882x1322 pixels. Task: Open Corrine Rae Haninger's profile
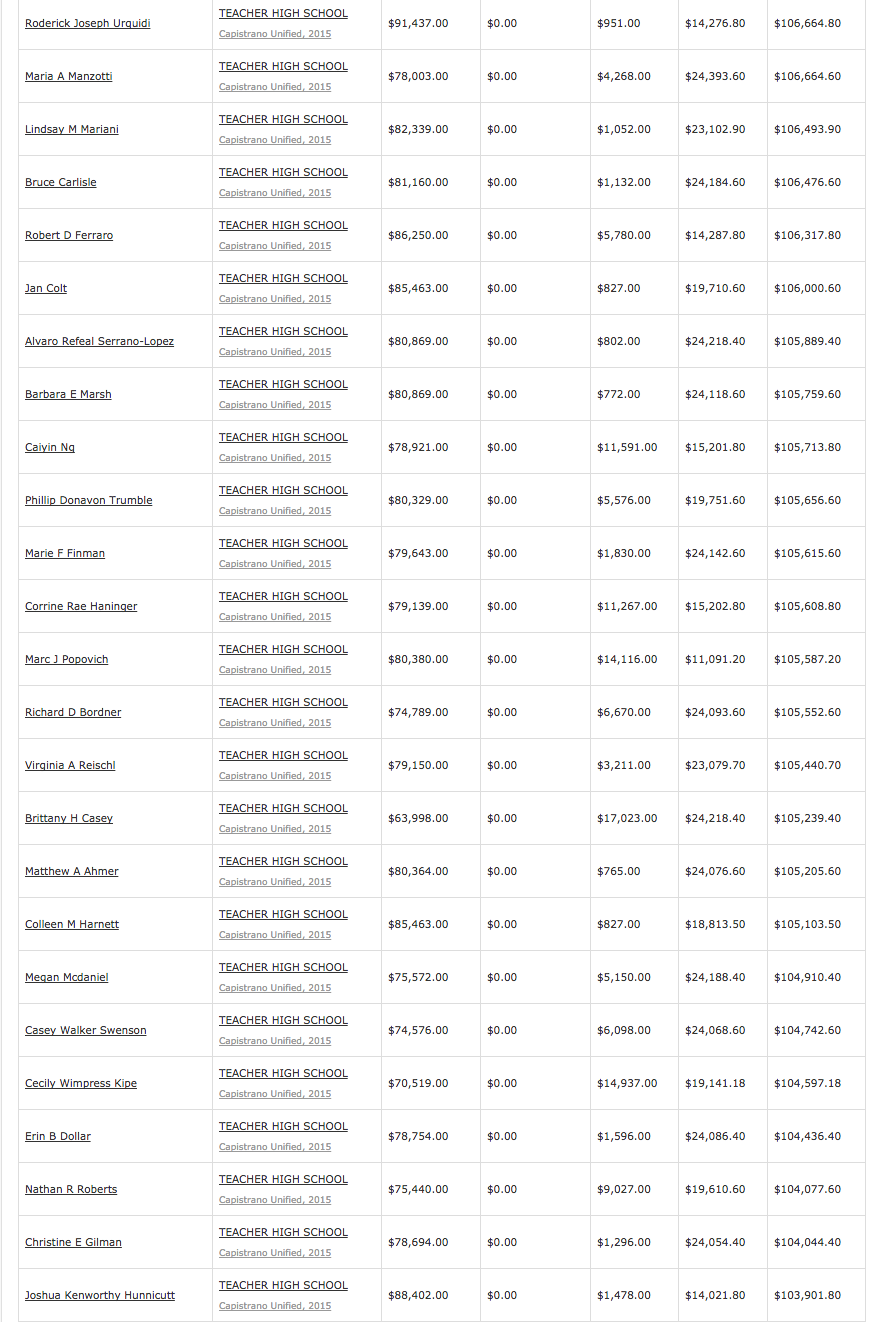[81, 606]
